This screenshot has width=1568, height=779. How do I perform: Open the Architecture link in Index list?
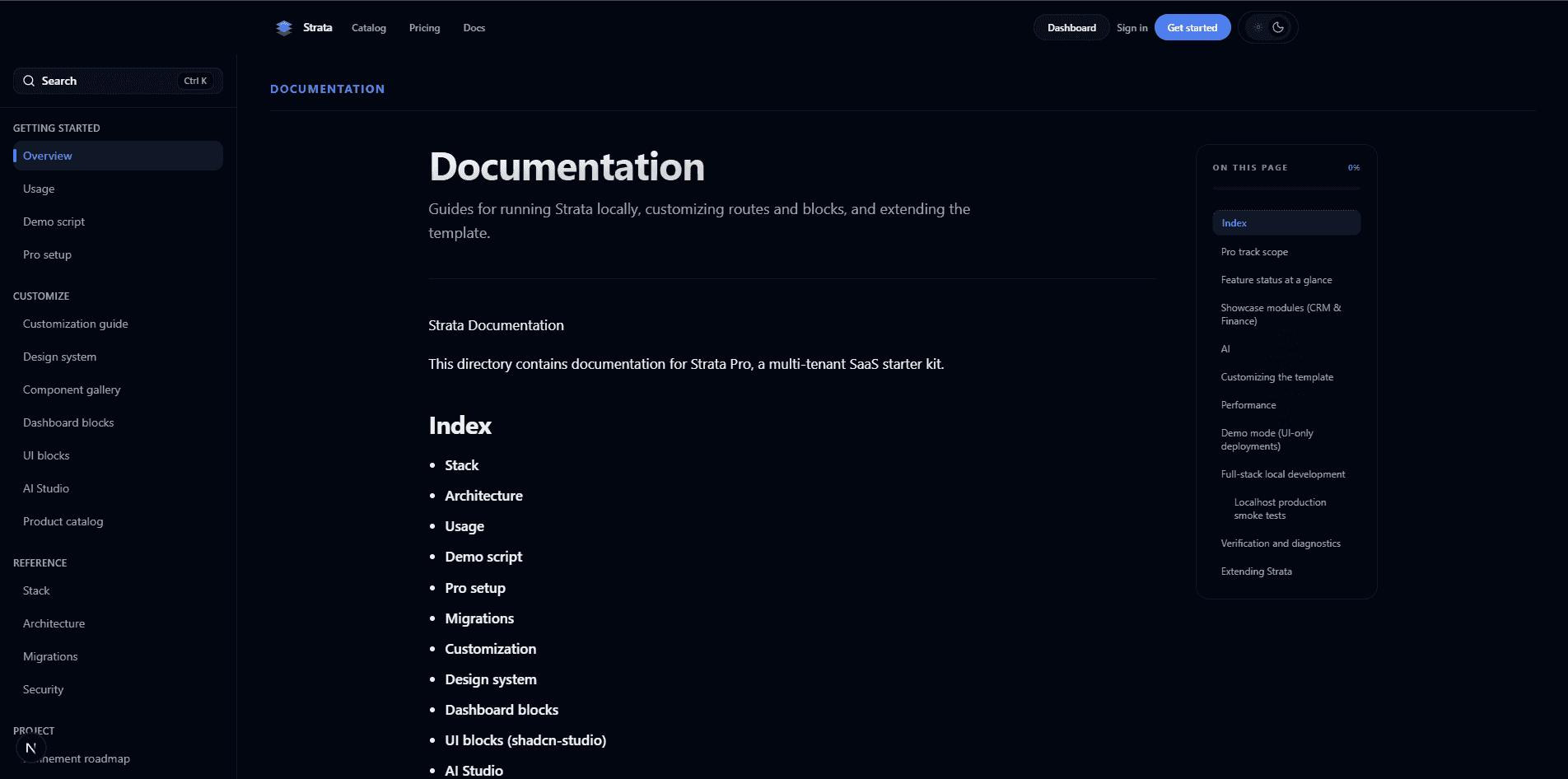484,496
